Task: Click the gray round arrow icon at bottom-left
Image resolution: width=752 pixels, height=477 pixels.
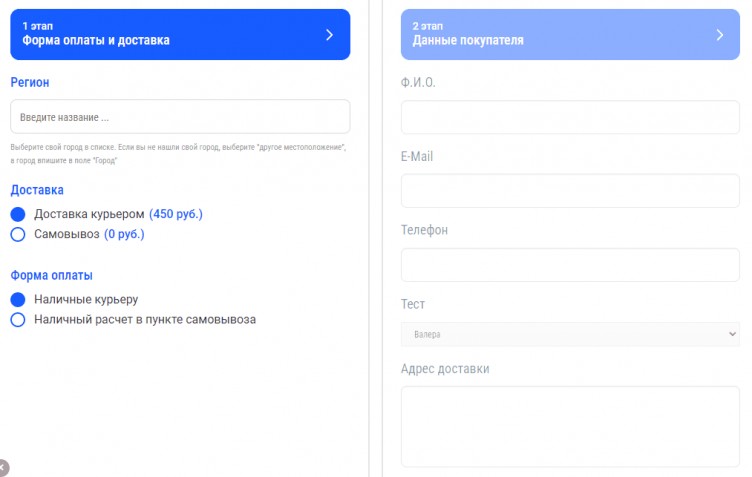Action: coord(3,467)
